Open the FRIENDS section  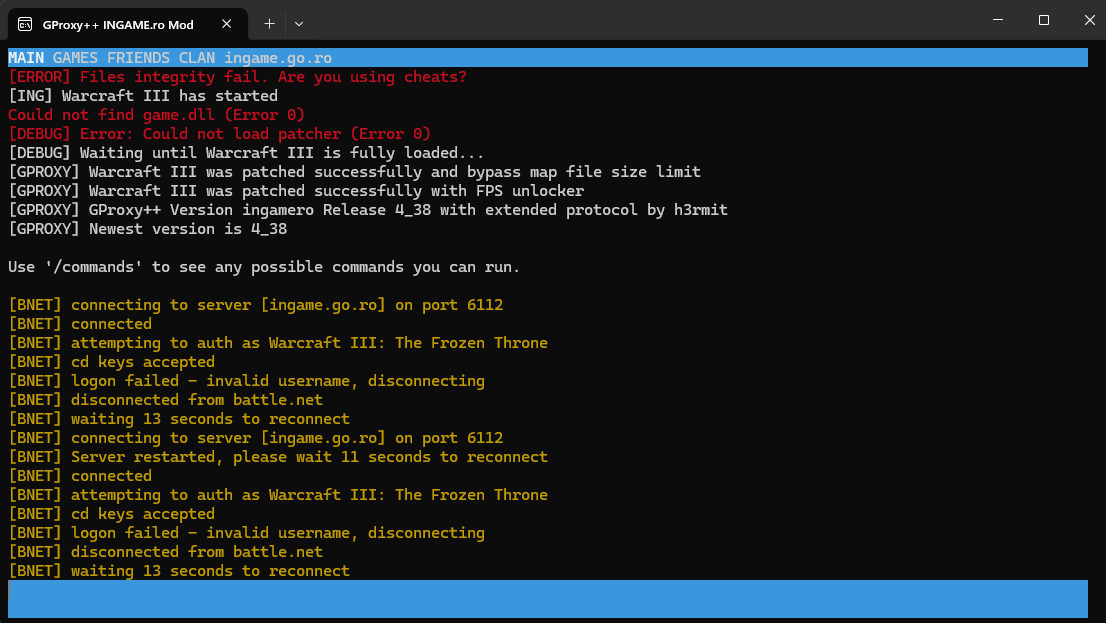[x=138, y=58]
